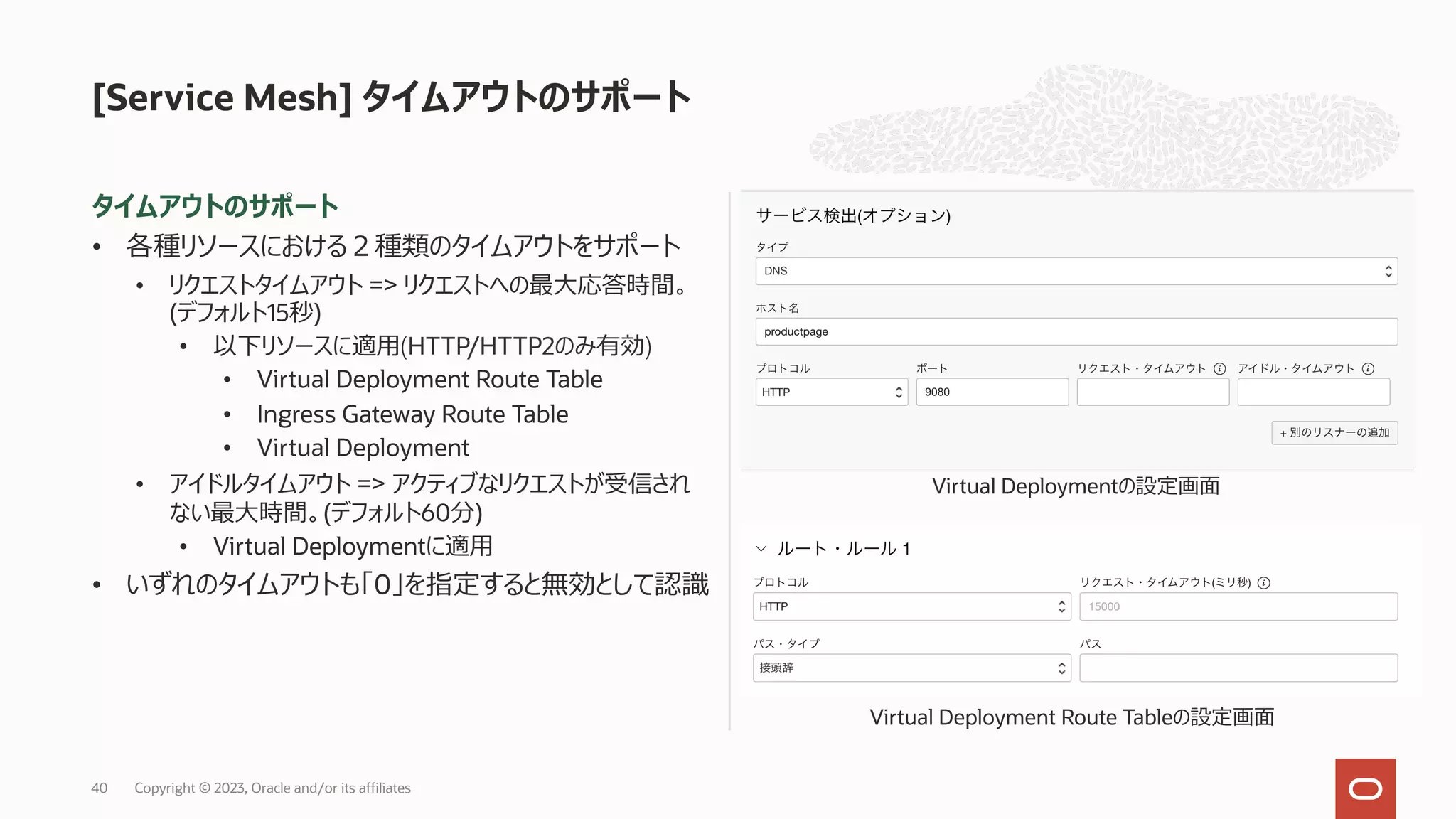The width and height of the screenshot is (1456, 819).
Task: Open the パス・タイプ dropdown showing 接頭辞
Action: (911, 668)
